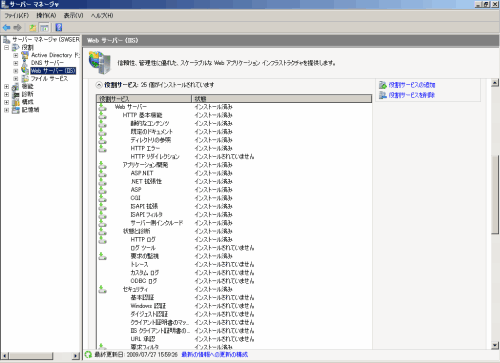Click installed icon beside 要求の監視 row

pyautogui.click(x=103, y=256)
